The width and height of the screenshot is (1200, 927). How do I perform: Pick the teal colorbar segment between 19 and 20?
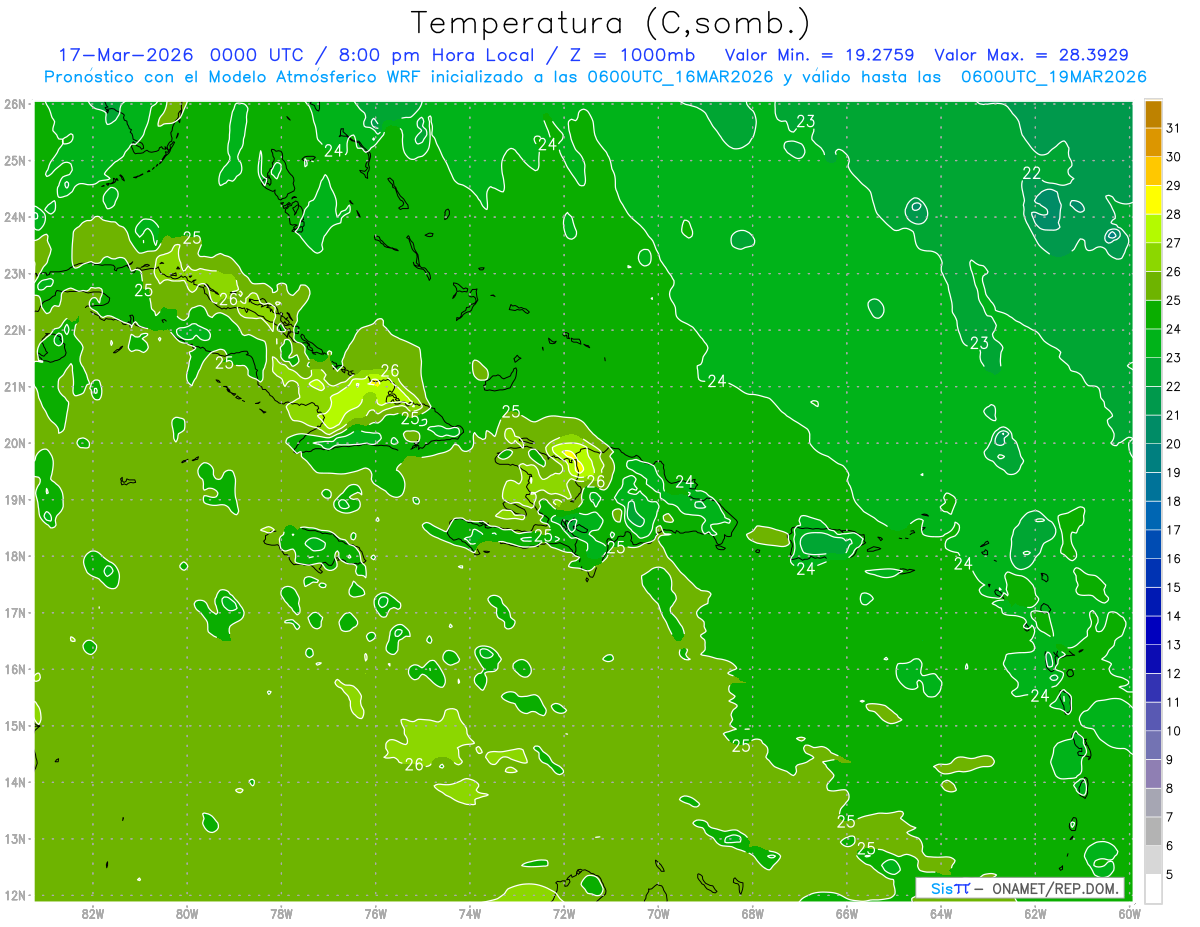1153,458
